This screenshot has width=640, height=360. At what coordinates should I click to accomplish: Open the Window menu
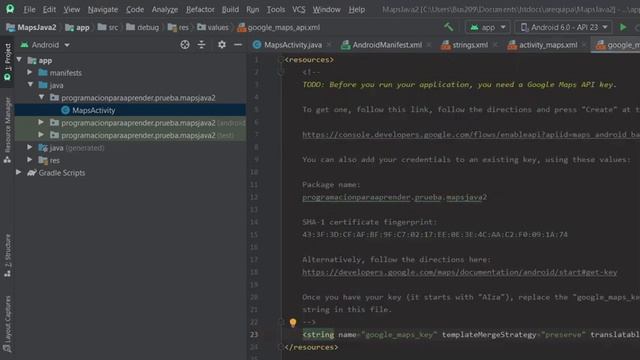click(327, 9)
